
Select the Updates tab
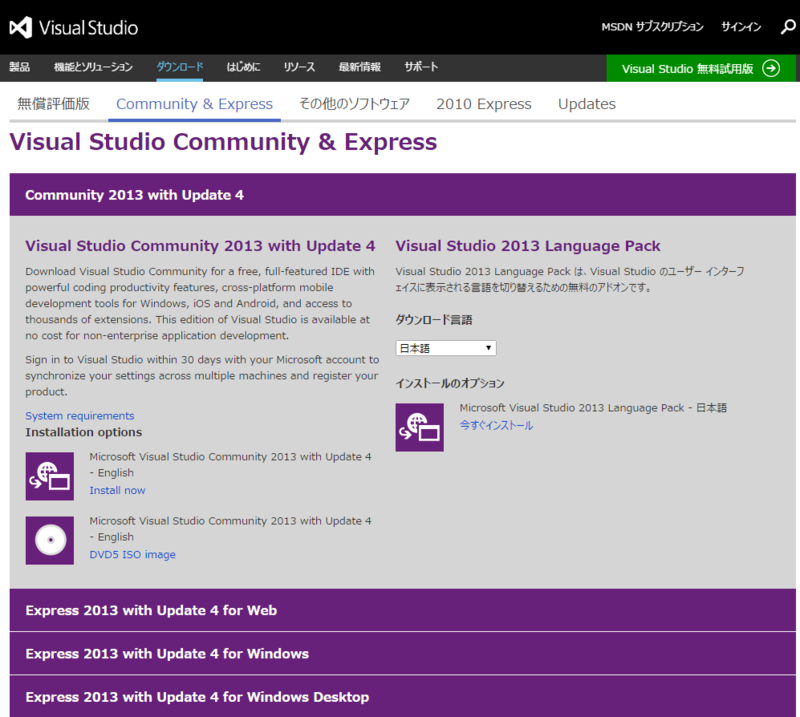tap(586, 103)
